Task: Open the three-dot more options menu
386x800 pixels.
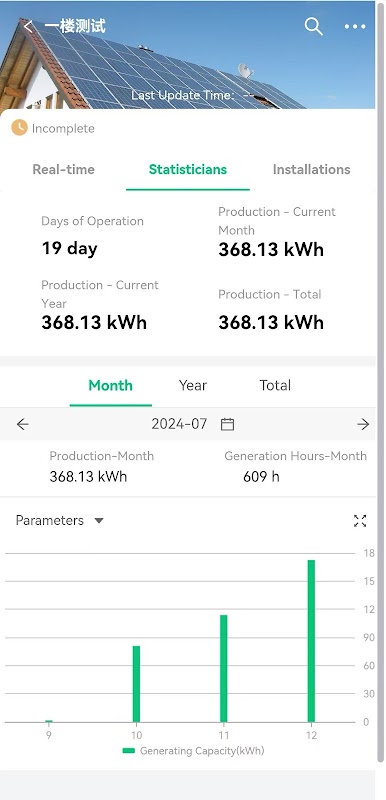Action: pyautogui.click(x=355, y=27)
